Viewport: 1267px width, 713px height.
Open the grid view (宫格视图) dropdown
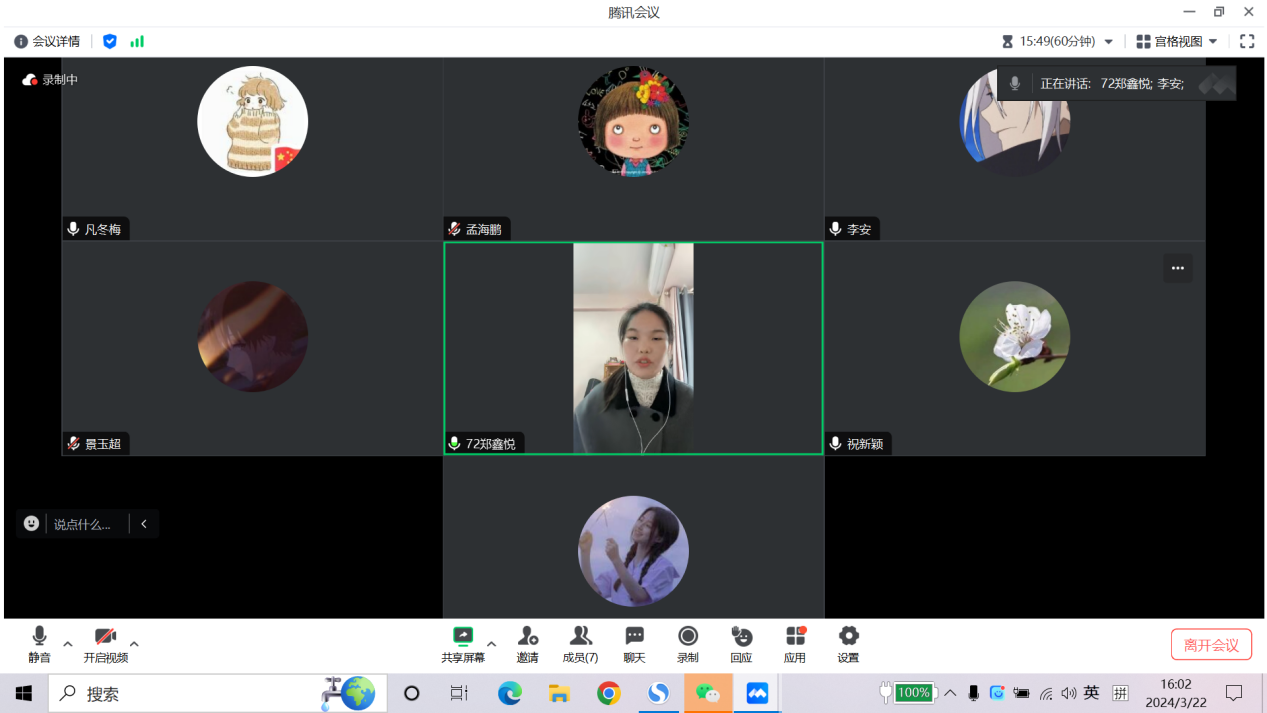click(x=1178, y=41)
